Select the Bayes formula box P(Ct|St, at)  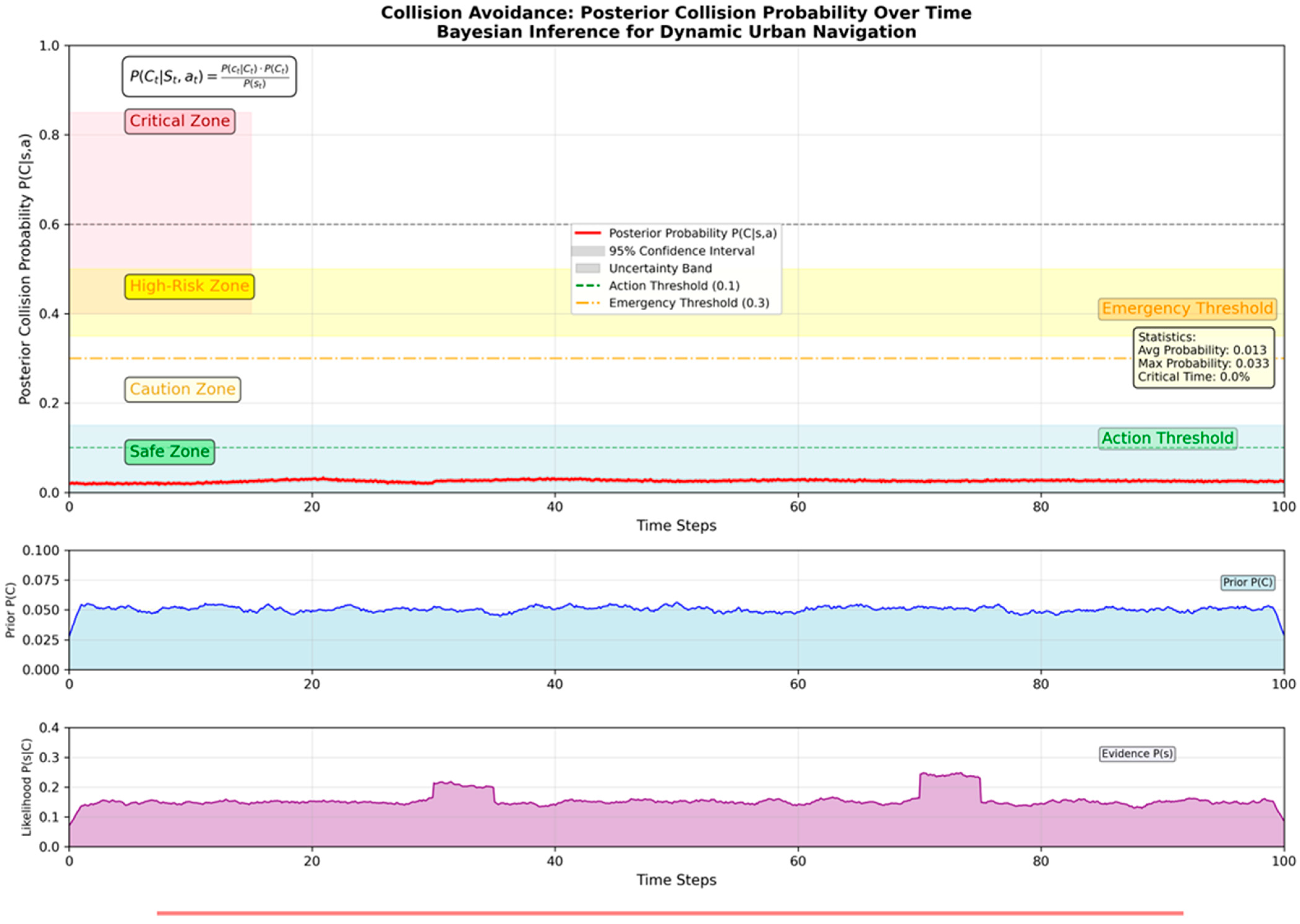[209, 76]
